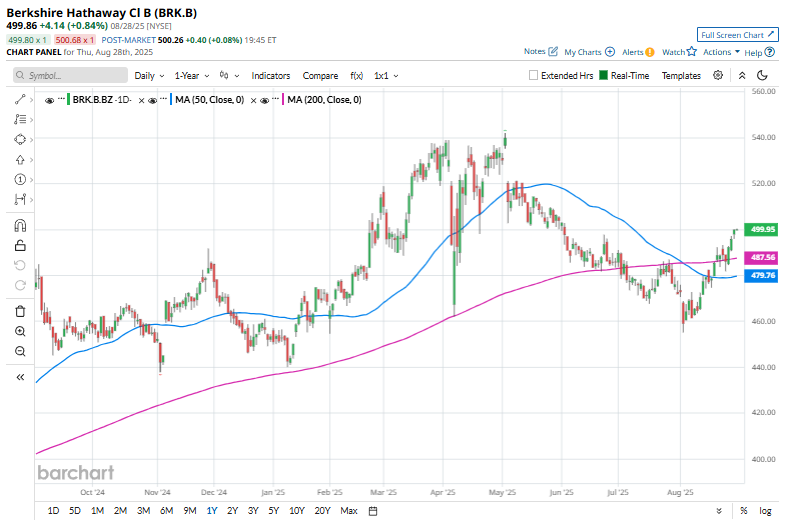Open the Templates menu

[681, 76]
